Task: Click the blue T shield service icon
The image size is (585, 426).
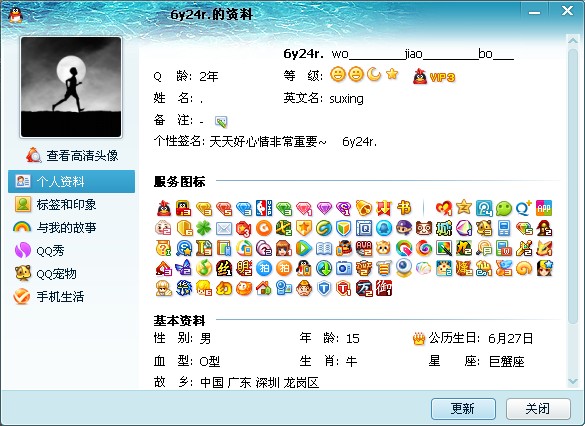Action: [324, 288]
